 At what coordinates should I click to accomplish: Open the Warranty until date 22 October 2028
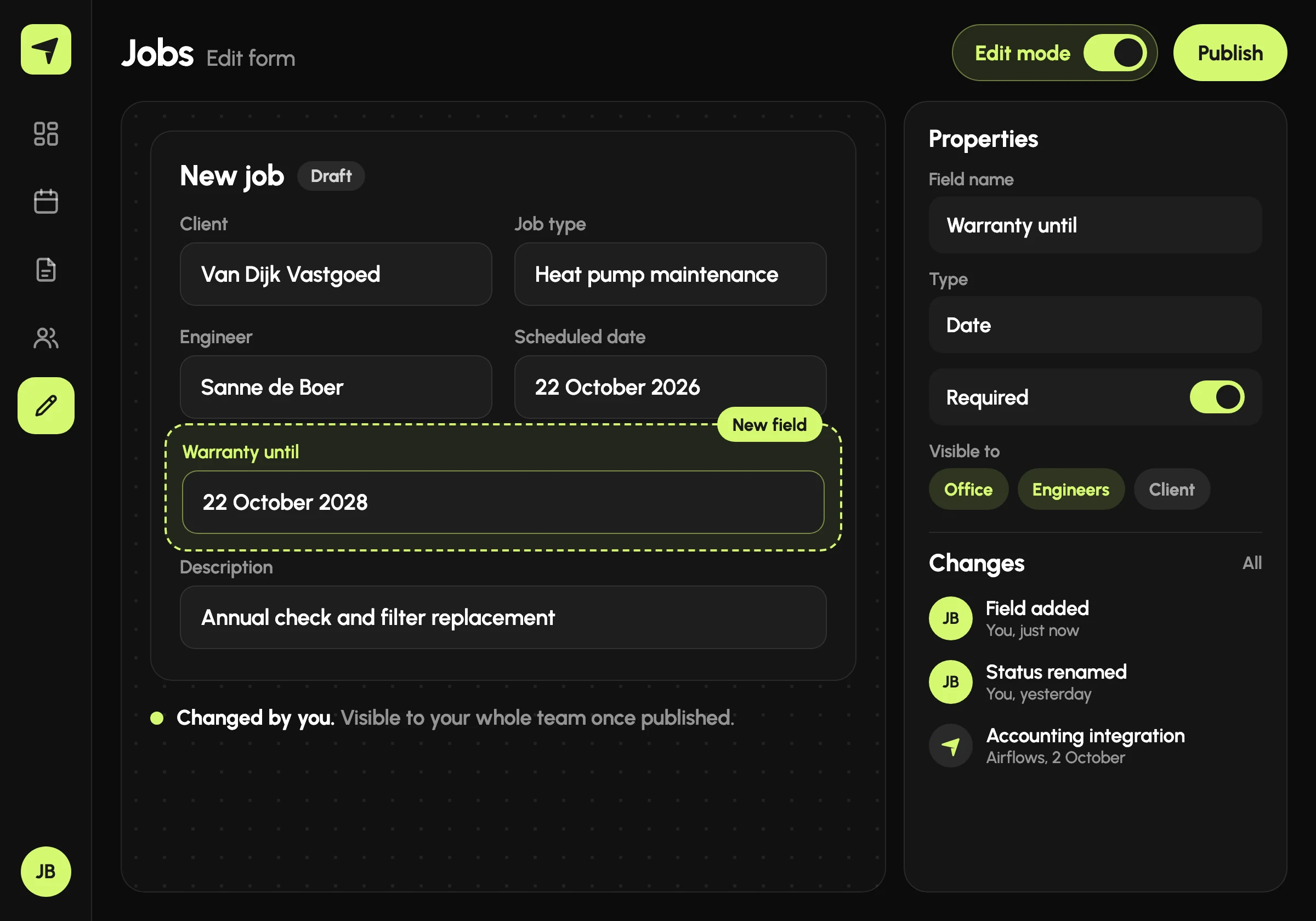[x=503, y=502]
